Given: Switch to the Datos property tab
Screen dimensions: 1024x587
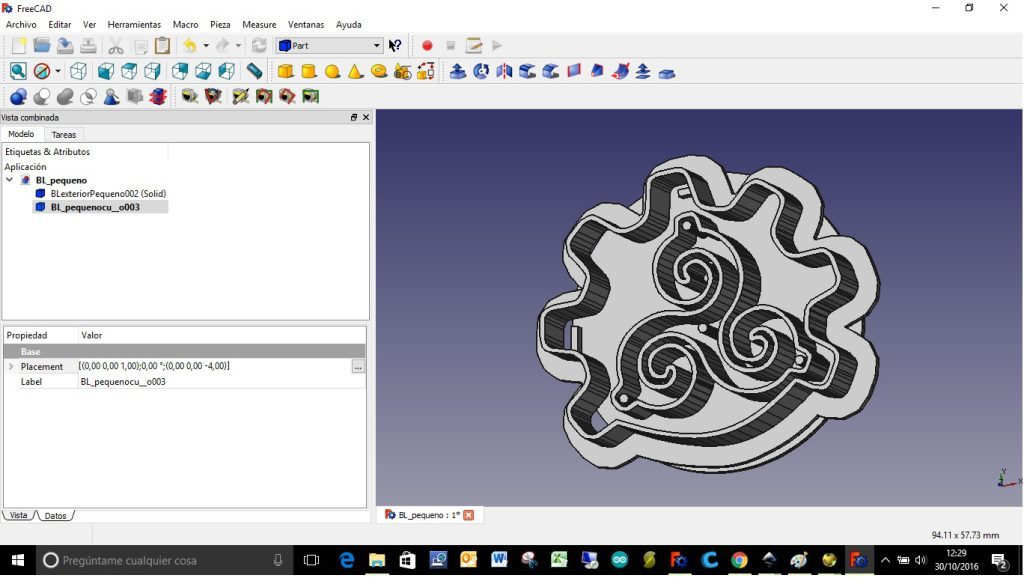Looking at the screenshot, I should pyautogui.click(x=55, y=516).
